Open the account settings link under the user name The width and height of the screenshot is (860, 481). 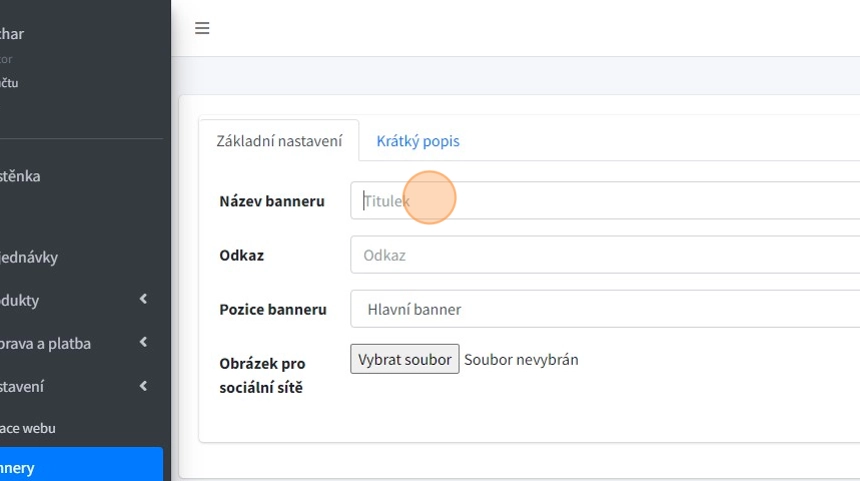[9, 82]
